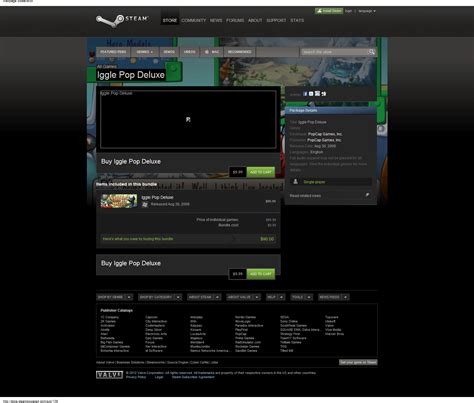Open the Support tab
The width and height of the screenshot is (474, 403).
(276, 20)
